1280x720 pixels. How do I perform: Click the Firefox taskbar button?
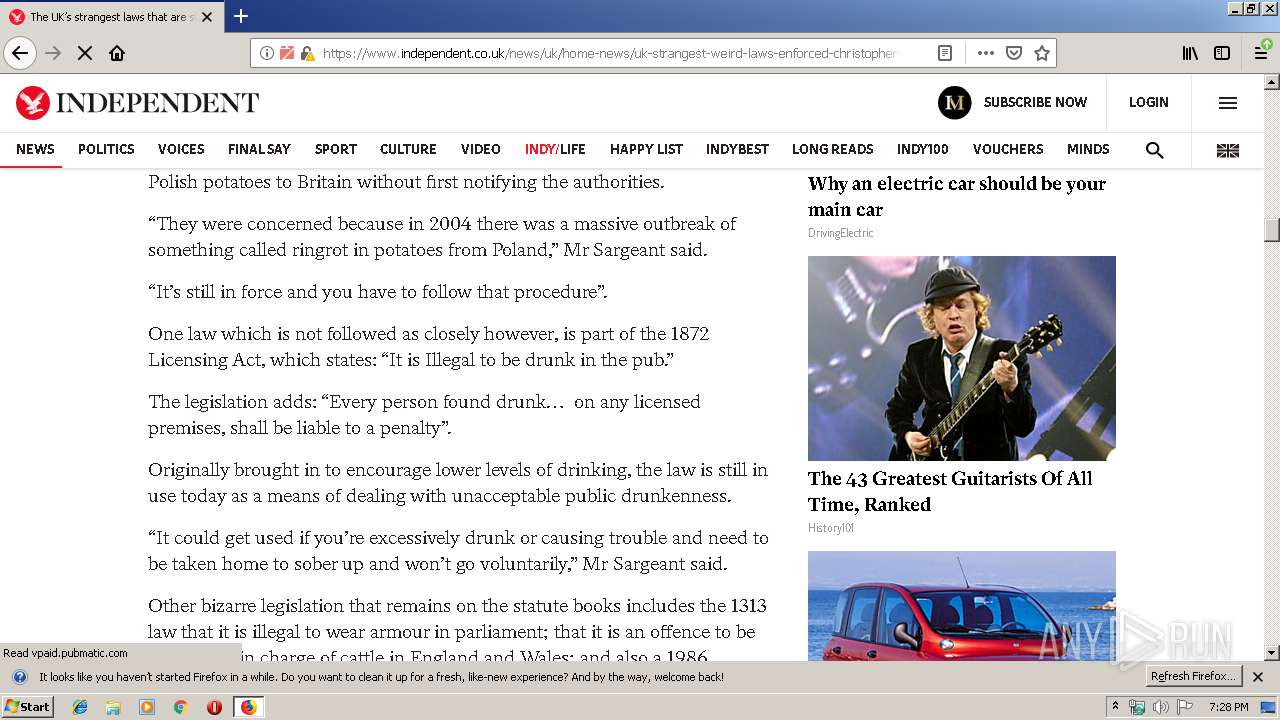248,707
